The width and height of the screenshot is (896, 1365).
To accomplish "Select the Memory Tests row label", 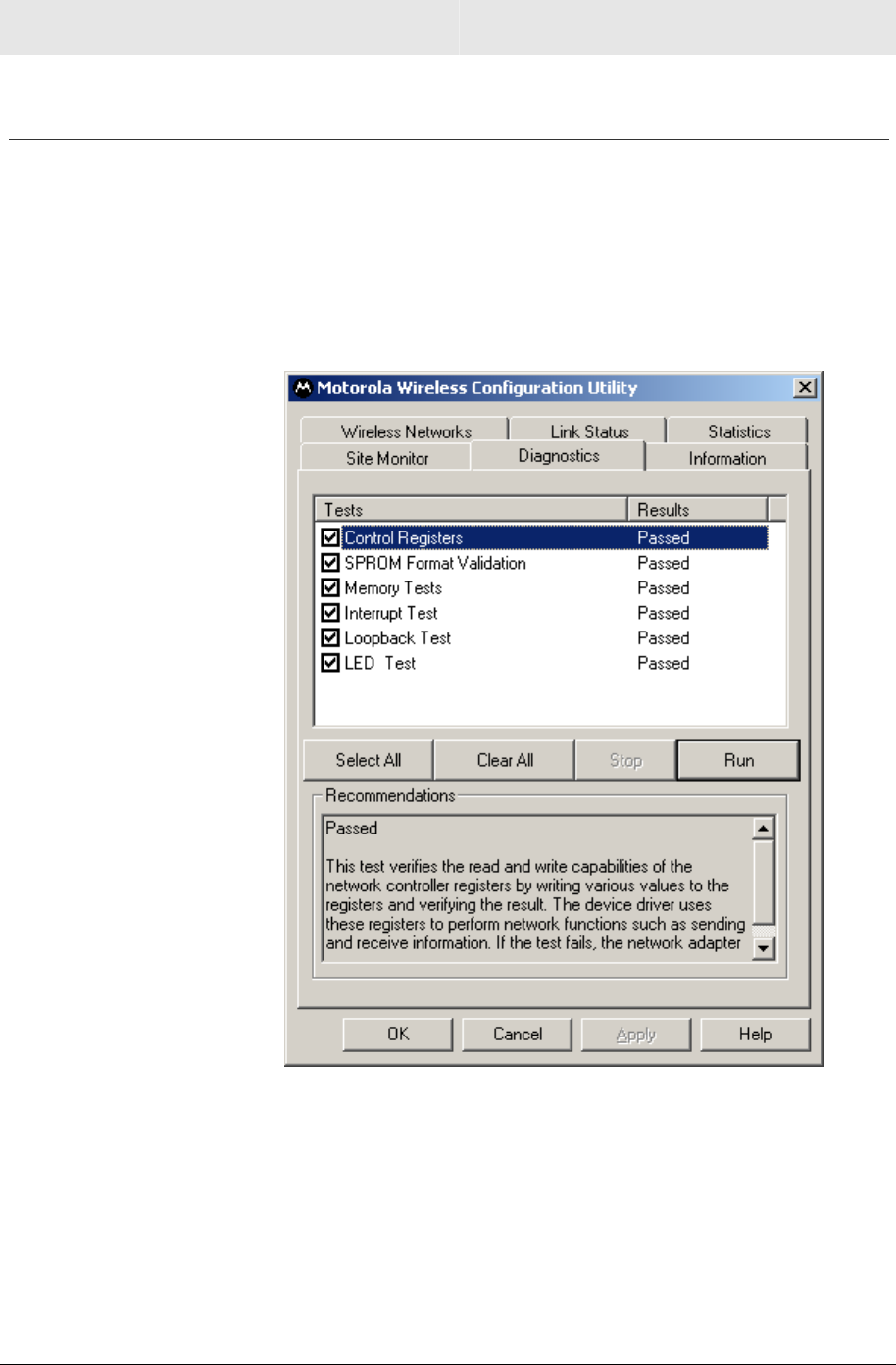I will [393, 588].
